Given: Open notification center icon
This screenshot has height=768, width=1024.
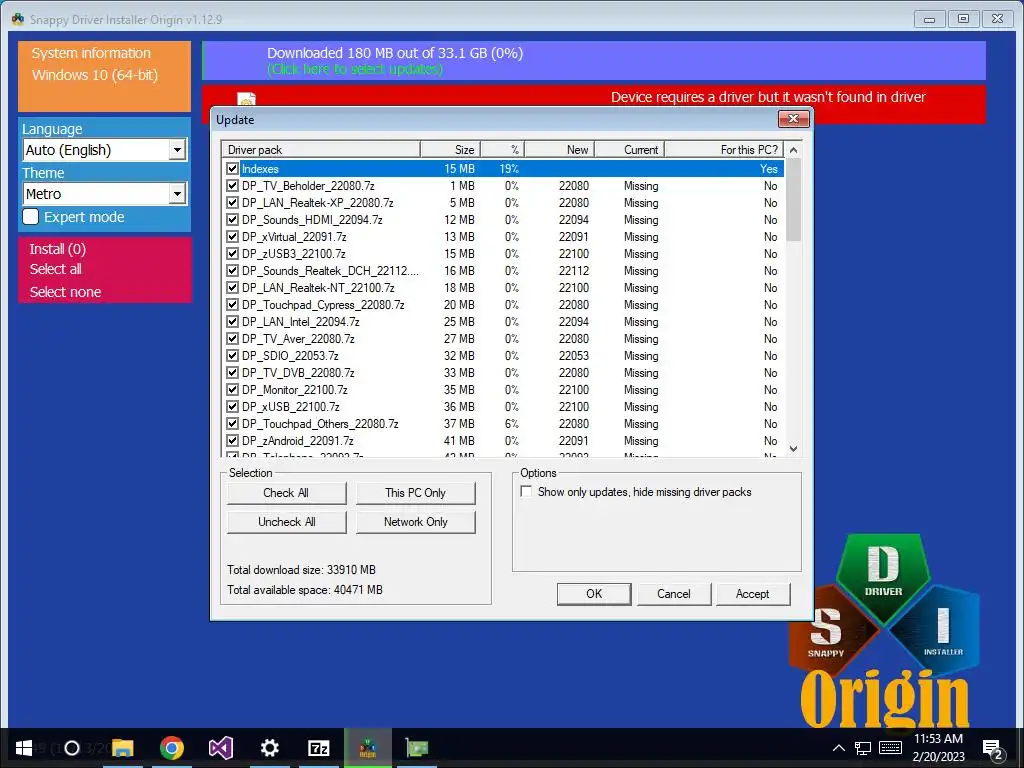Looking at the screenshot, I should (x=993, y=749).
